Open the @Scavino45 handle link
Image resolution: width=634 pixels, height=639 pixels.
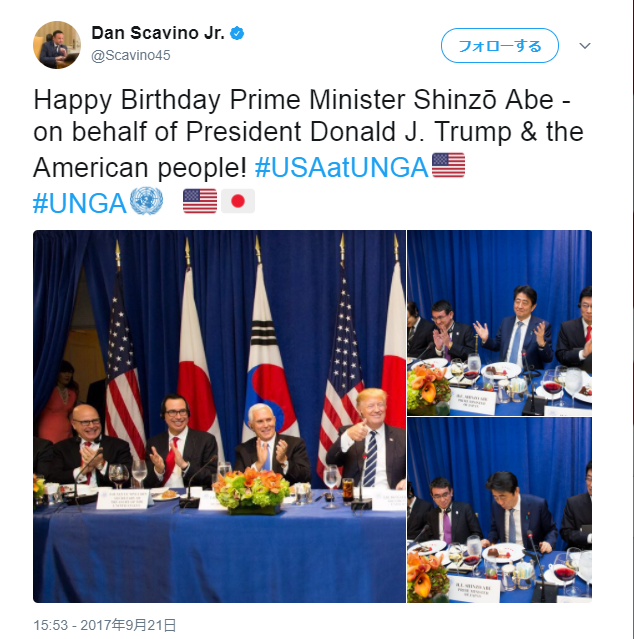(131, 55)
